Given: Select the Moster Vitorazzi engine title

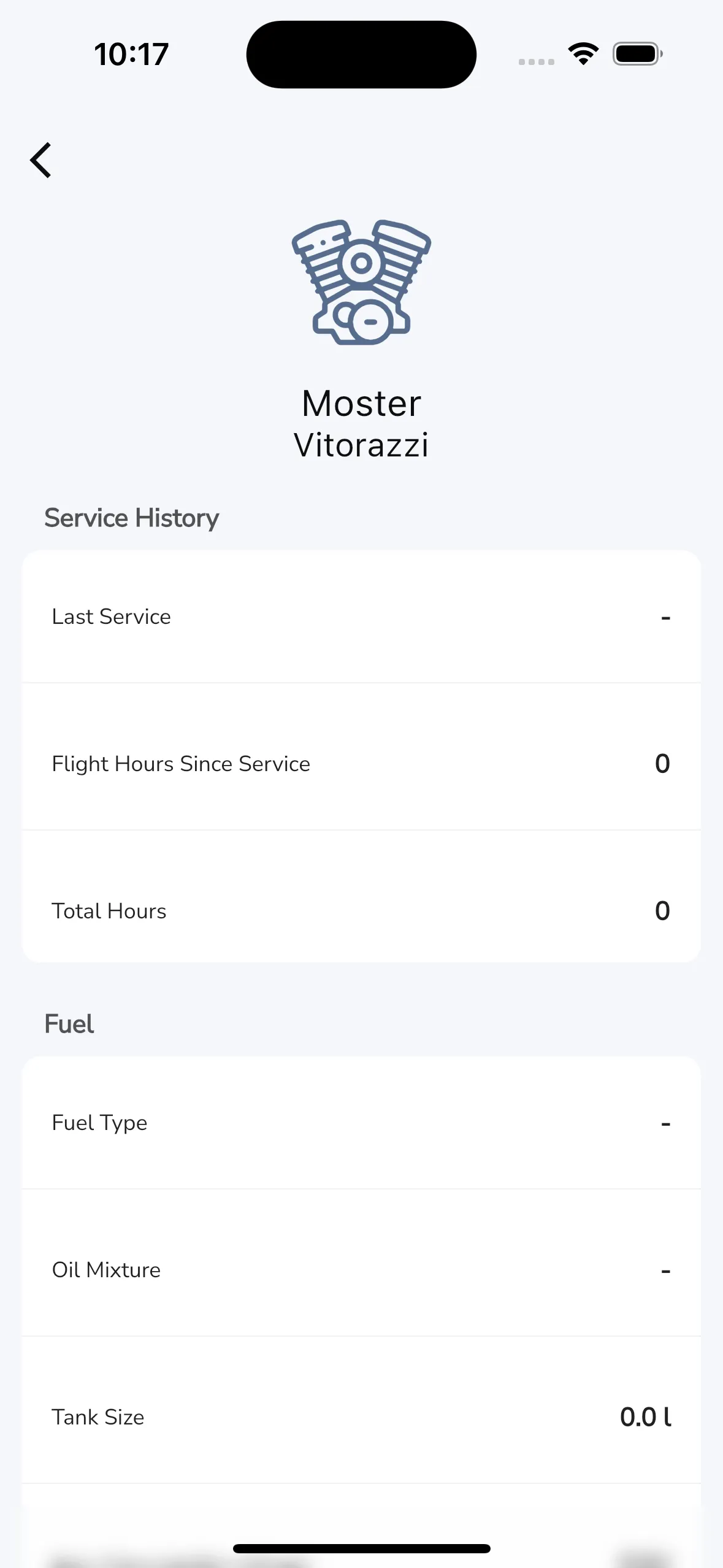Looking at the screenshot, I should tap(361, 424).
